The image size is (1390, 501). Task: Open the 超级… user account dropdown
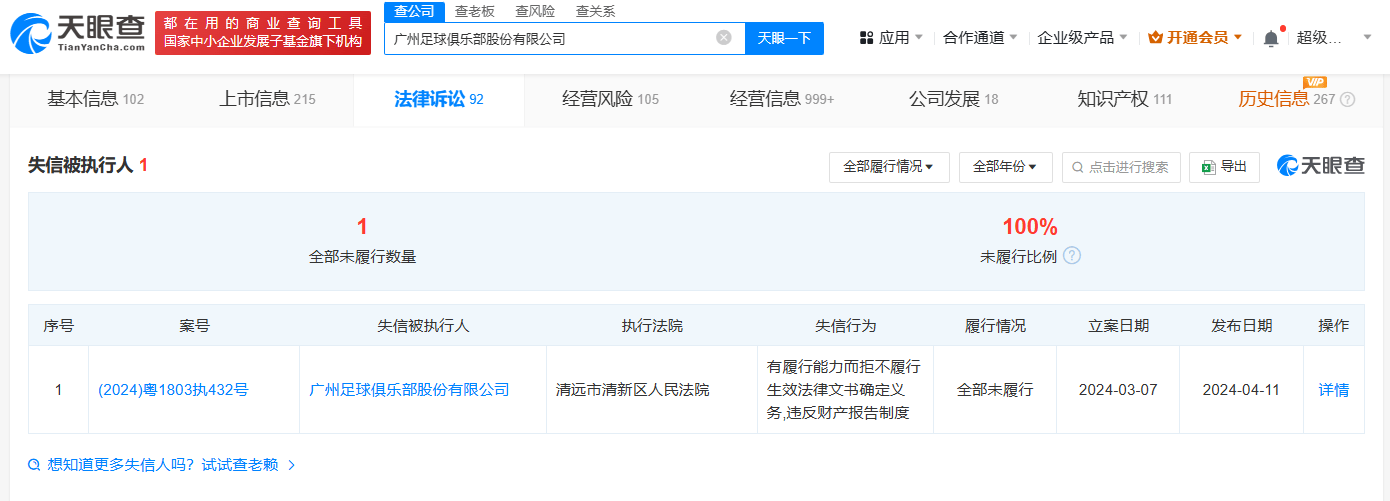(x=1334, y=38)
